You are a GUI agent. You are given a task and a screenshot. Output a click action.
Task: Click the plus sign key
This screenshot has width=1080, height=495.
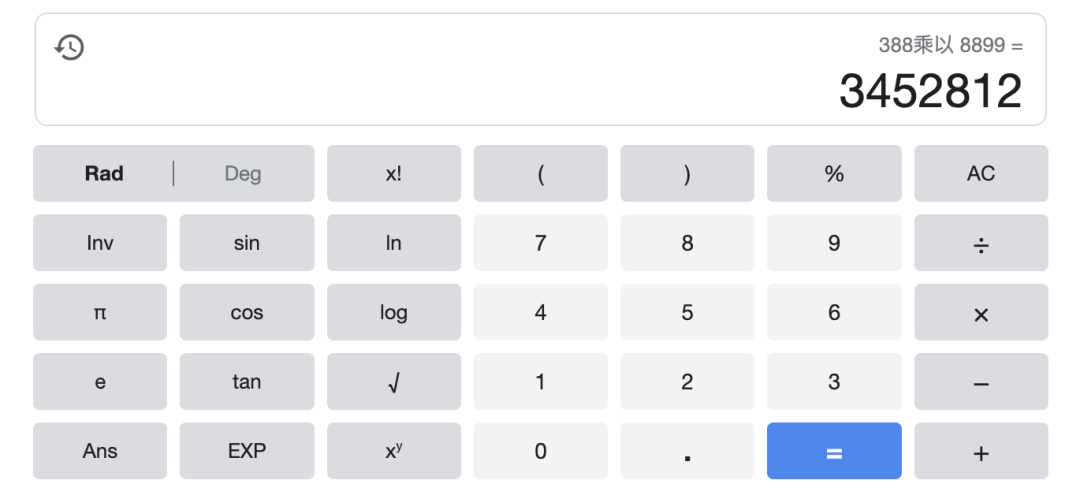pyautogui.click(x=981, y=451)
